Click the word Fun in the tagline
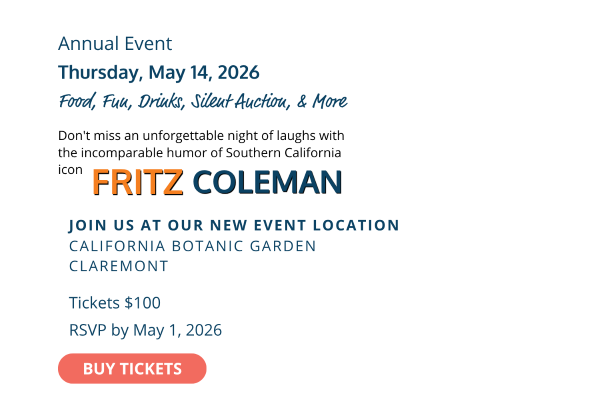Screen dimensions: 600x400 (117, 102)
